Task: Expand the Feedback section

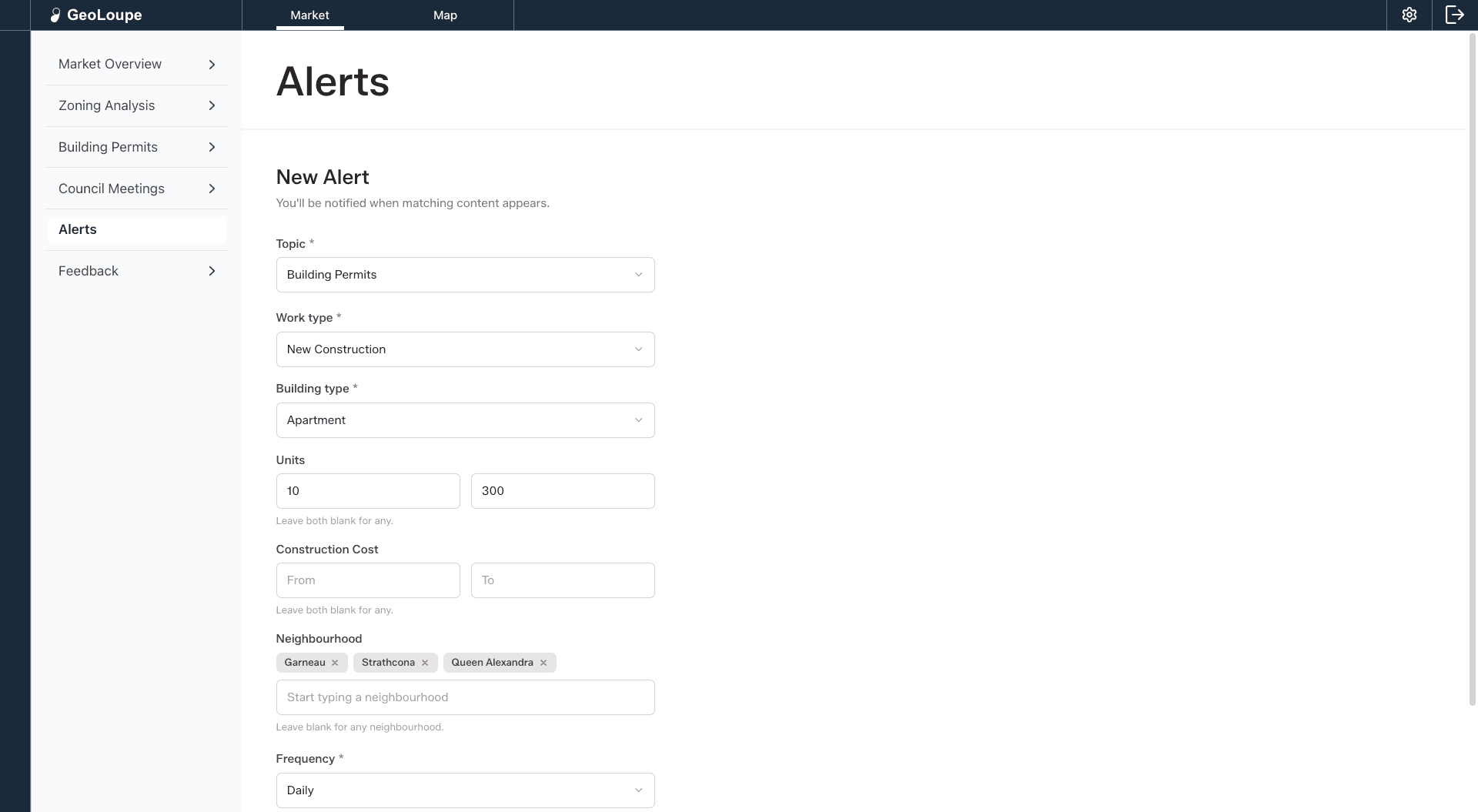Action: (135, 271)
